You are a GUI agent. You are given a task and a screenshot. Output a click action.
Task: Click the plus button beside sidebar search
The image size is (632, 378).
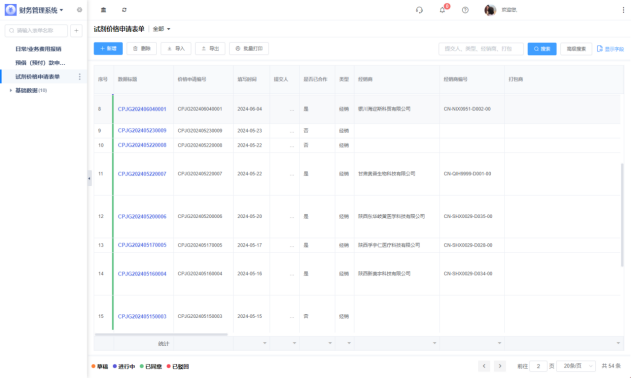(x=76, y=30)
